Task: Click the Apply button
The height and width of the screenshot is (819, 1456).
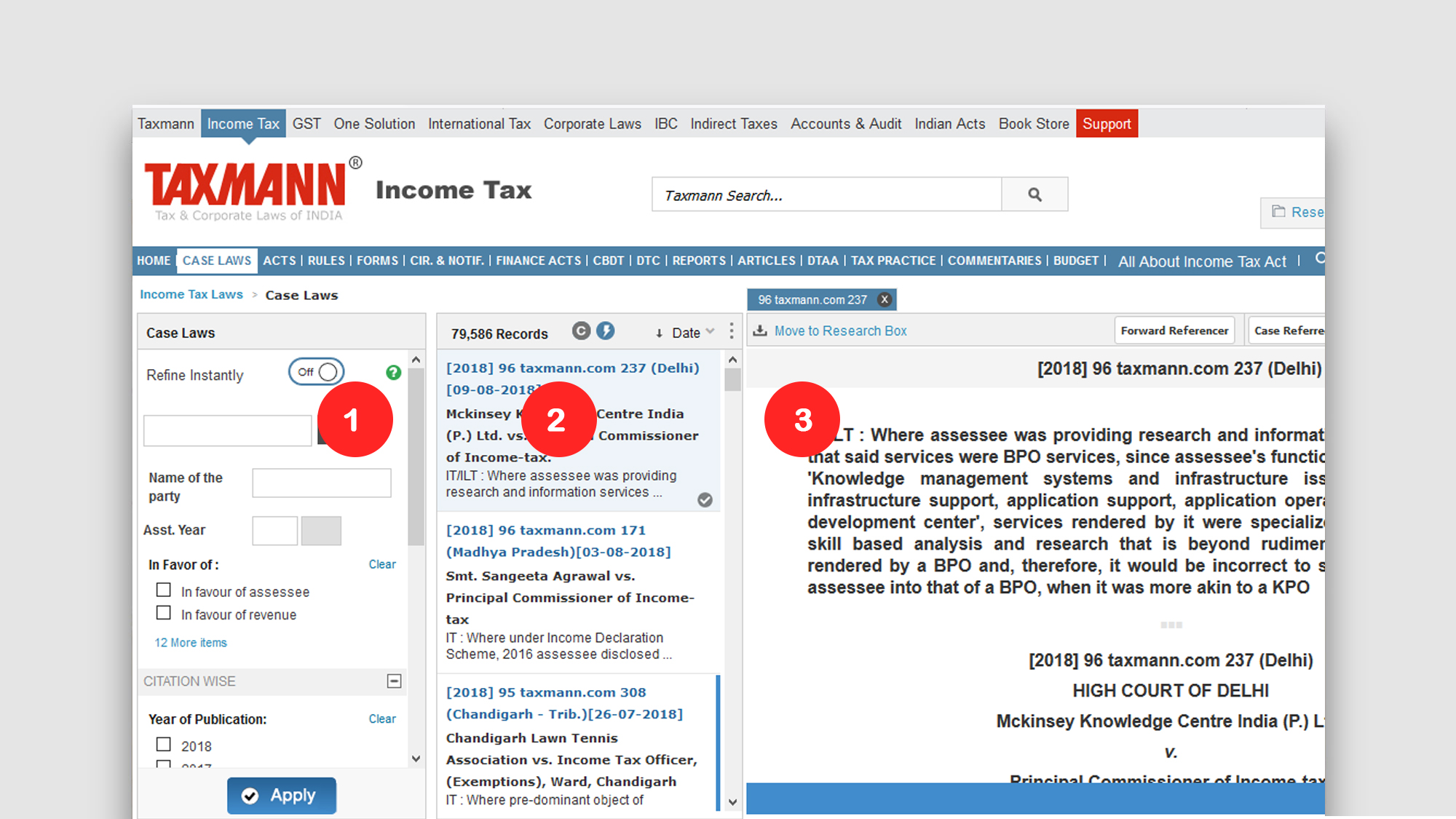Action: point(282,795)
